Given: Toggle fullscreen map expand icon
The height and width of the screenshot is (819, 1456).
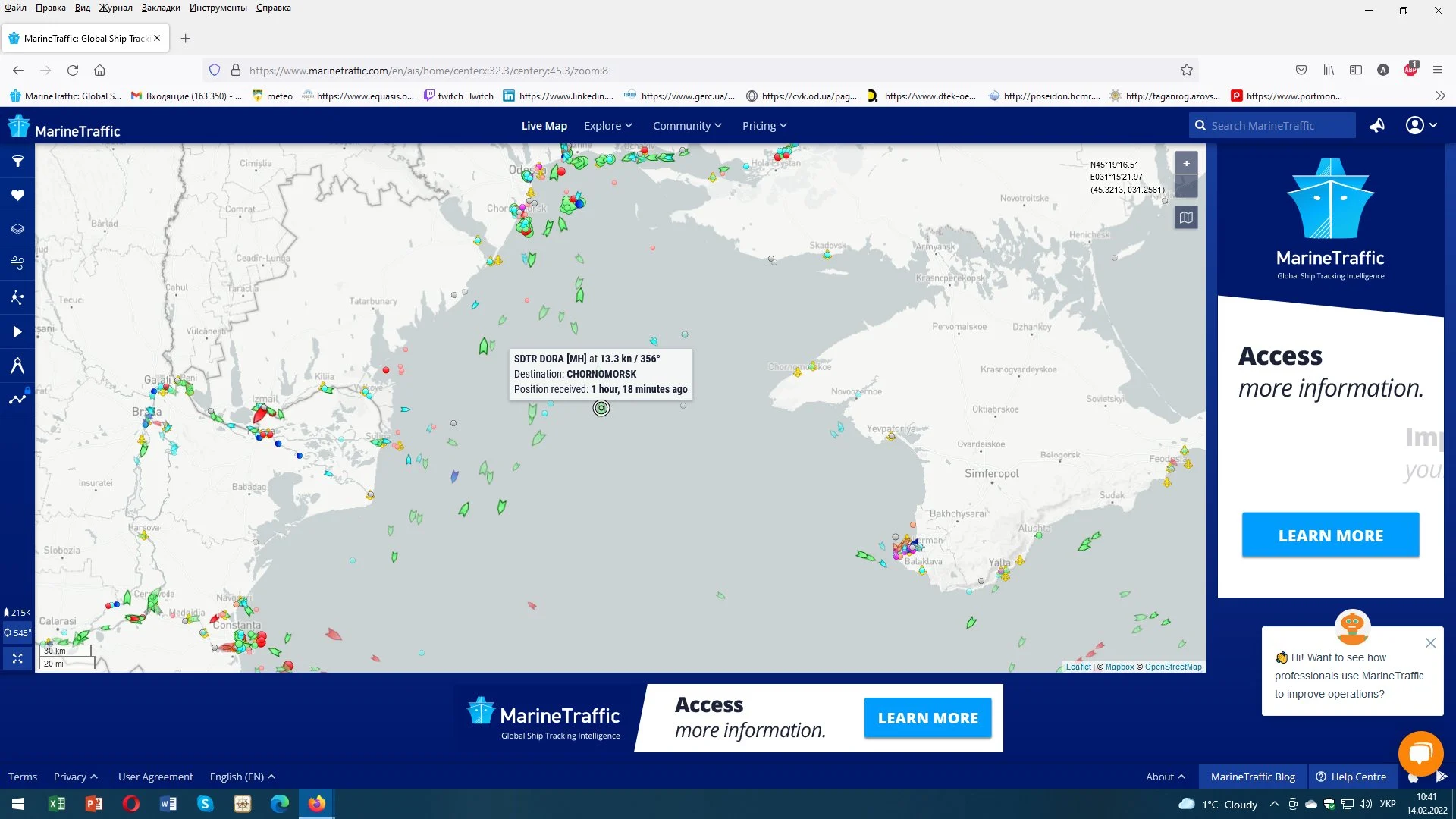Looking at the screenshot, I should 17,658.
